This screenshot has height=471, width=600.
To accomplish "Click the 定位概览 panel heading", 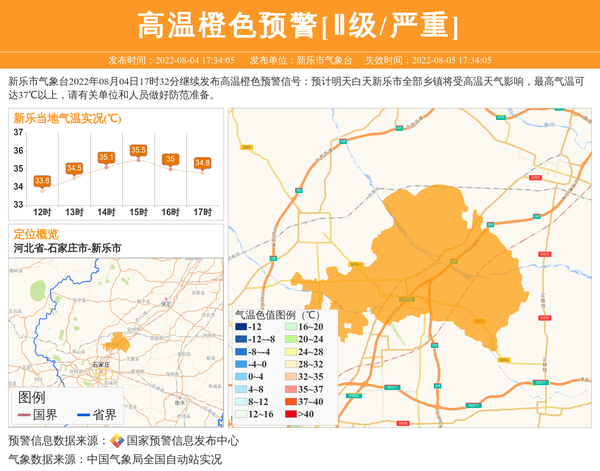I will pyautogui.click(x=36, y=234).
